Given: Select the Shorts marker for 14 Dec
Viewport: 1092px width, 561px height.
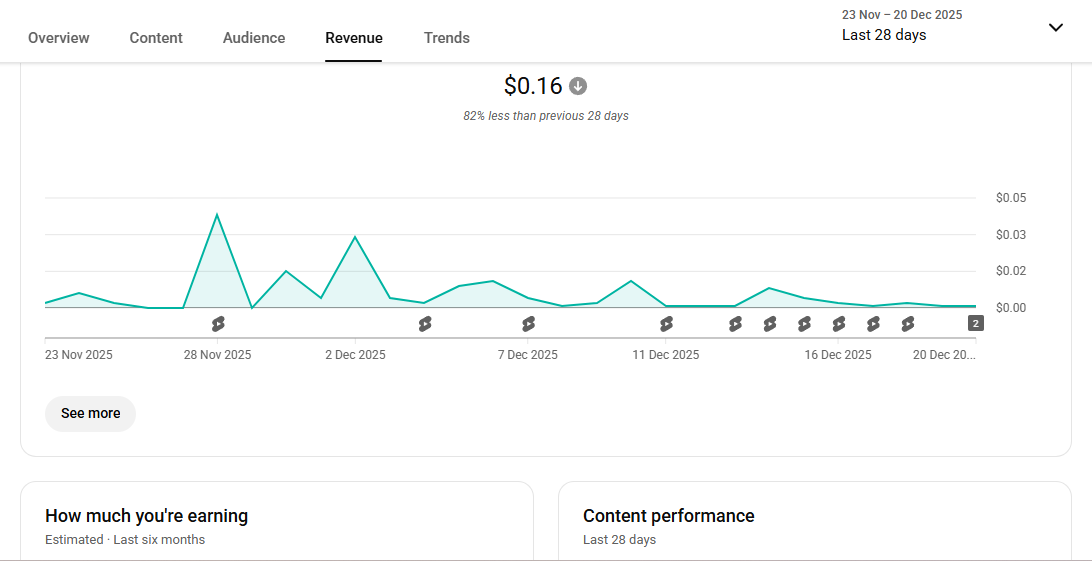Looking at the screenshot, I should click(x=770, y=324).
